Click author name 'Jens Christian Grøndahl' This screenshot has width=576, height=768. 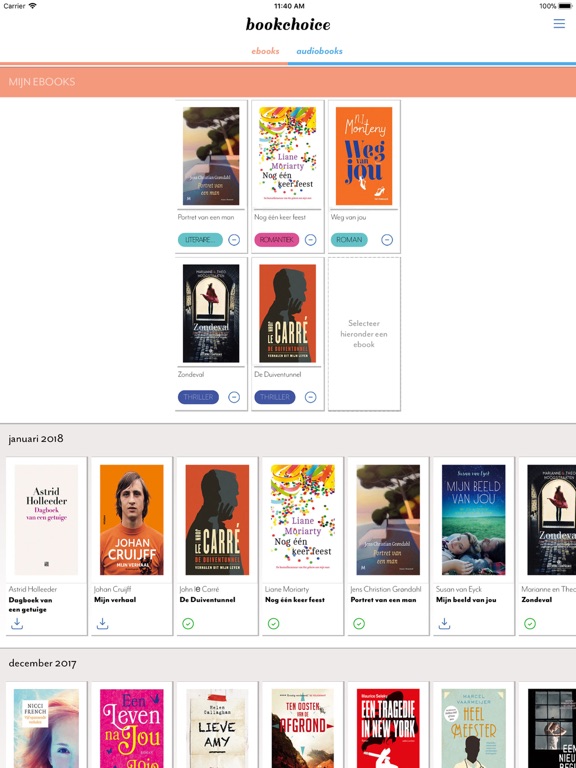(386, 589)
